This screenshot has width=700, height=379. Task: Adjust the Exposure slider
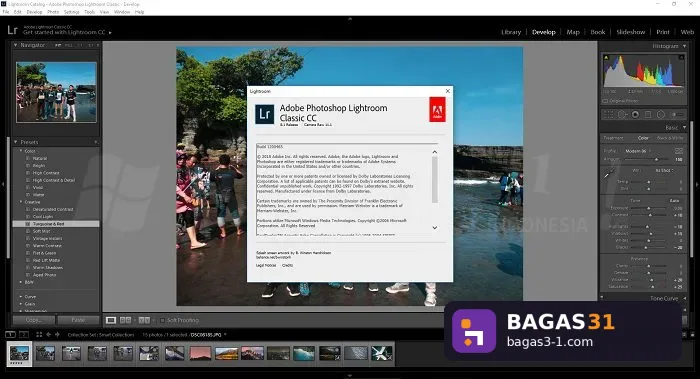[649, 208]
